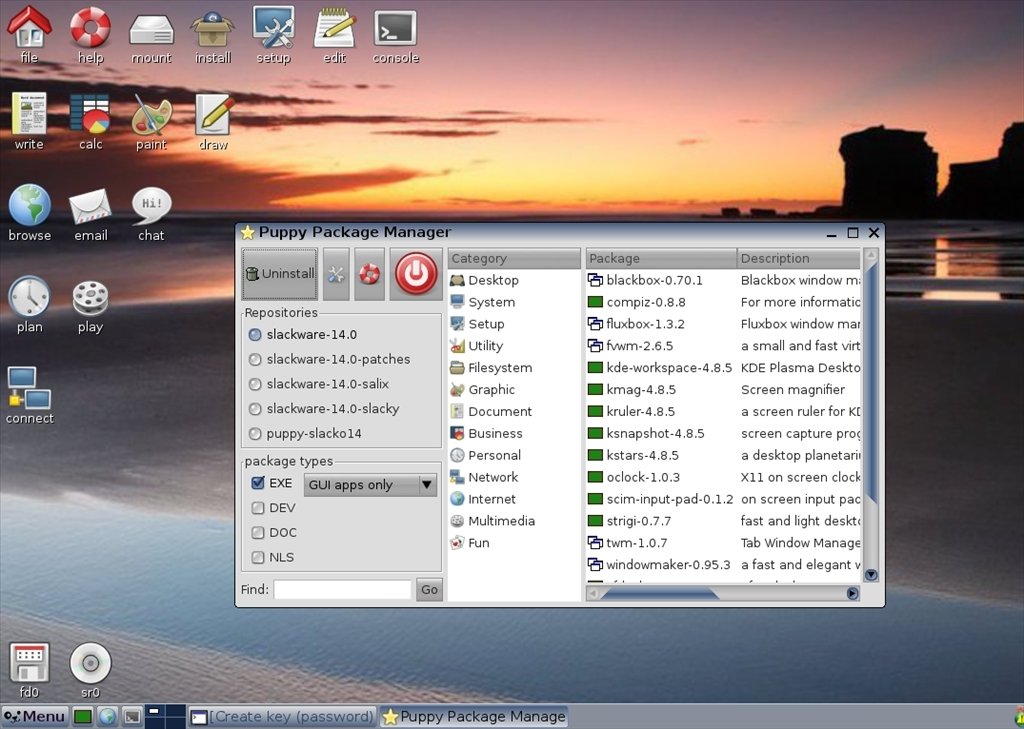Select slackware-14.0-slacky repository
The height and width of the screenshot is (729, 1024).
(325, 409)
